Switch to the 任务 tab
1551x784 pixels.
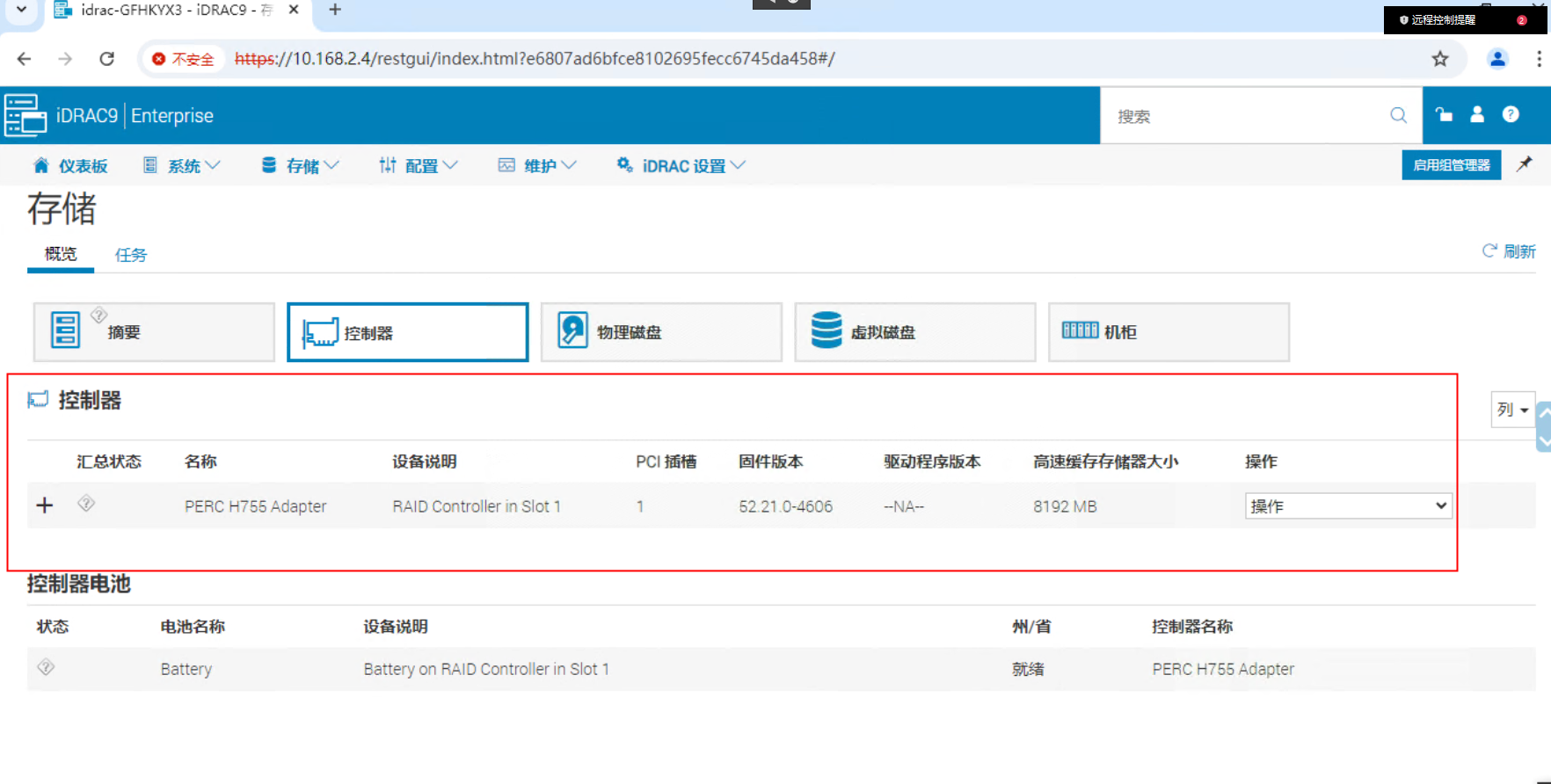[x=131, y=255]
